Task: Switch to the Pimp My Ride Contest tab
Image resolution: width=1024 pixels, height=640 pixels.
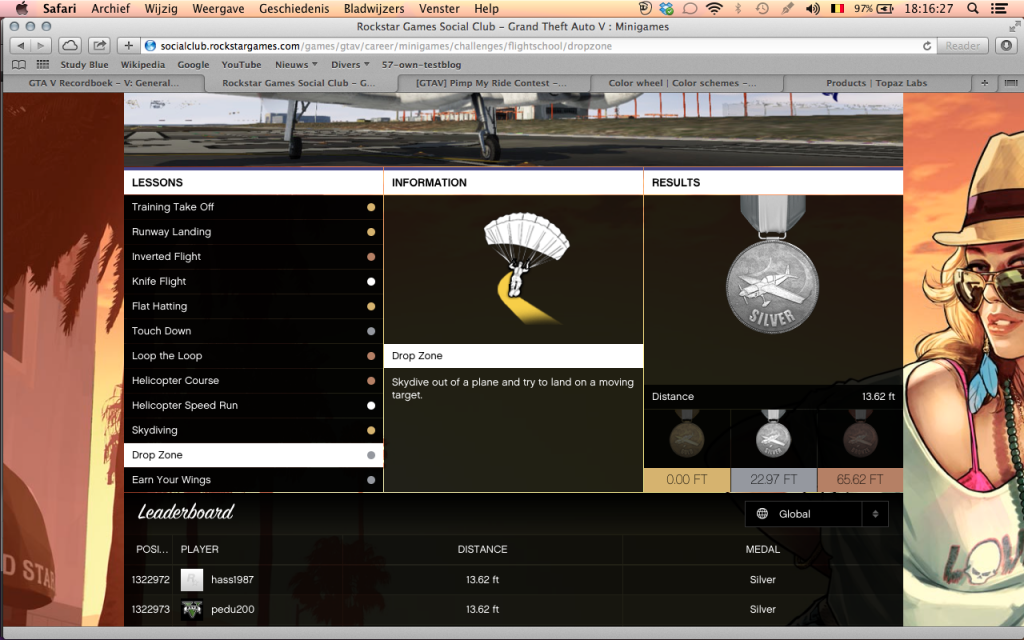Action: [x=492, y=83]
